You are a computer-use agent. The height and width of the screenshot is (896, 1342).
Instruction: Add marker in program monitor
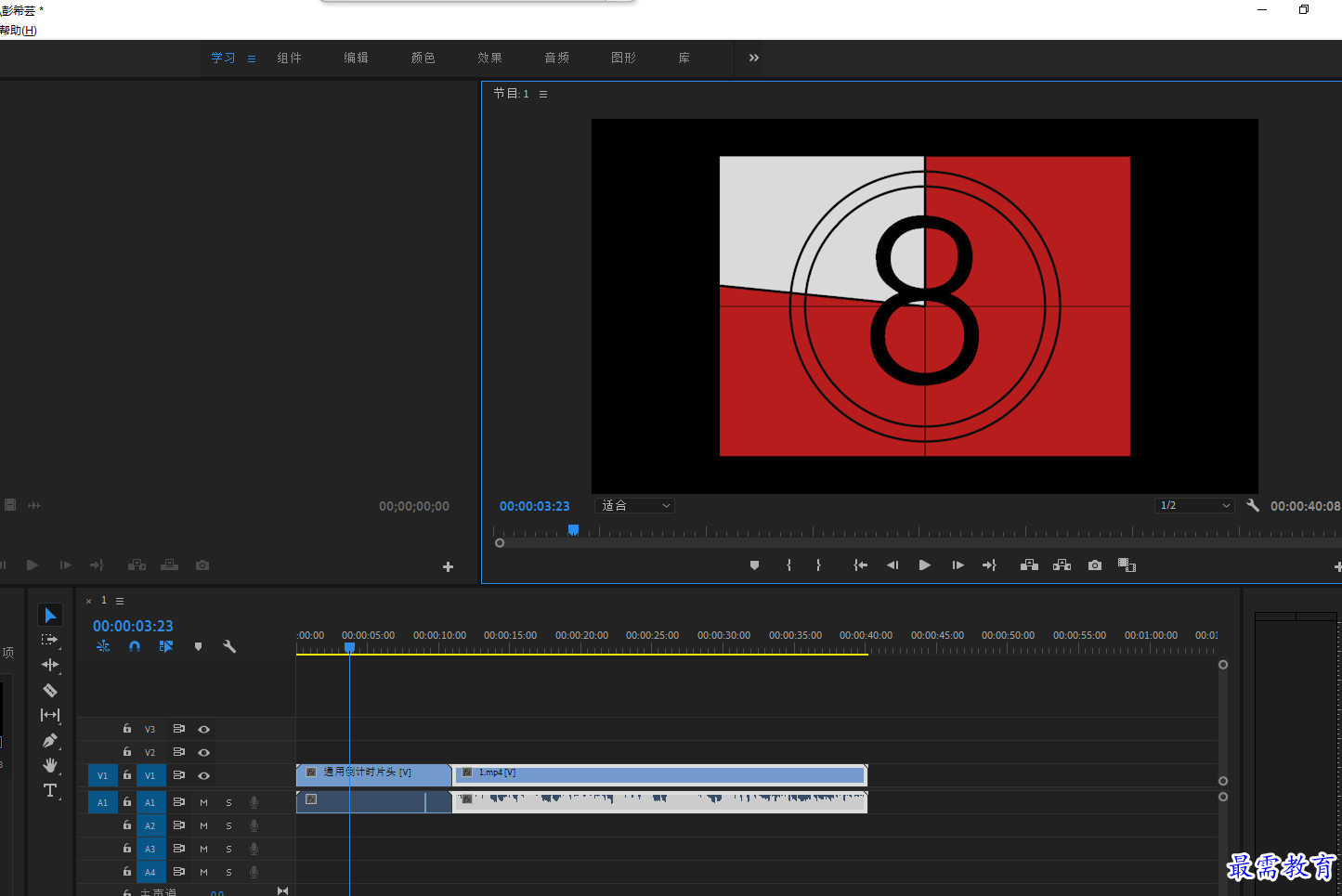[754, 565]
